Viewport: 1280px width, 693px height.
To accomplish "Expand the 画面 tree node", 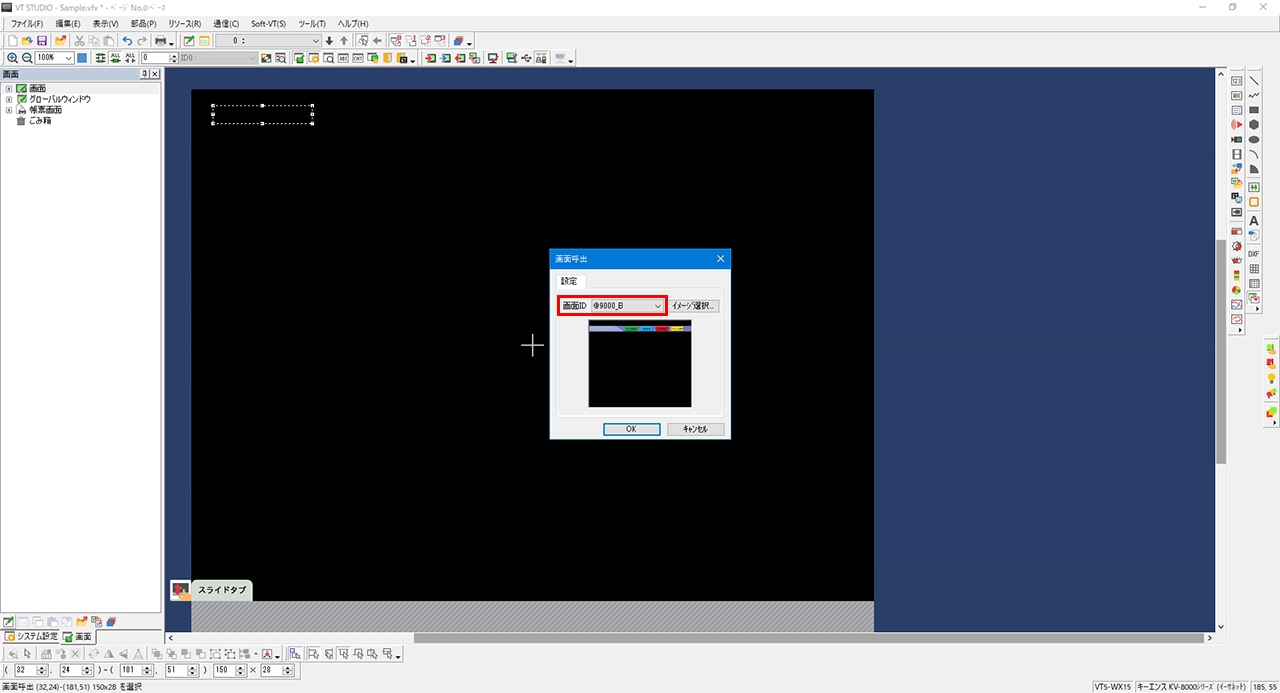I will coord(9,89).
